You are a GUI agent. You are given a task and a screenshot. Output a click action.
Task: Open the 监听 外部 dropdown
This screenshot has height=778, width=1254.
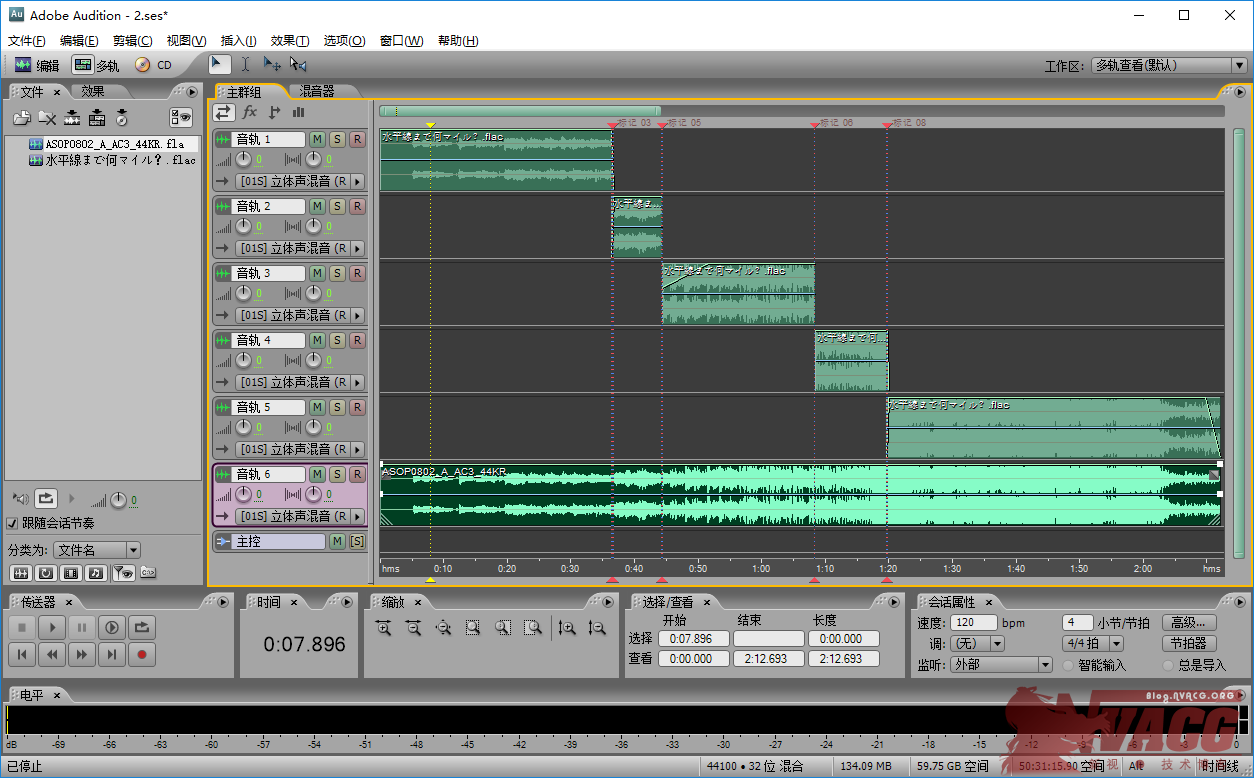point(1001,665)
